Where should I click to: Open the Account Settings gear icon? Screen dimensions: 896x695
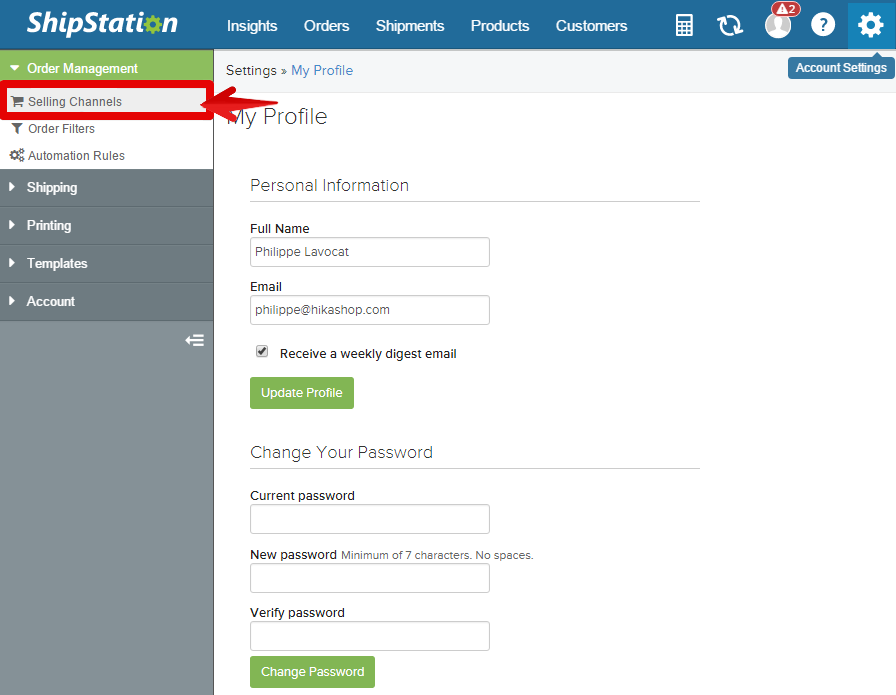pos(871,25)
